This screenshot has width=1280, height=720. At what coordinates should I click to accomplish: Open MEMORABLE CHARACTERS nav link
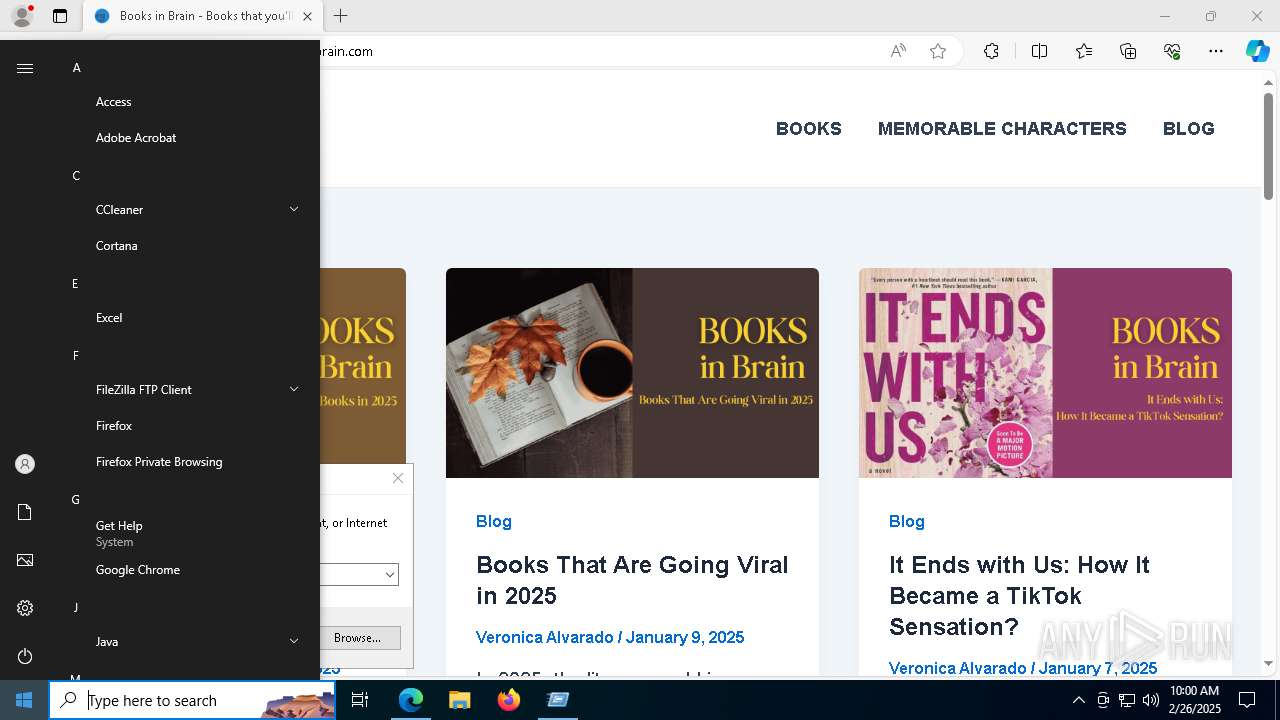point(1002,128)
